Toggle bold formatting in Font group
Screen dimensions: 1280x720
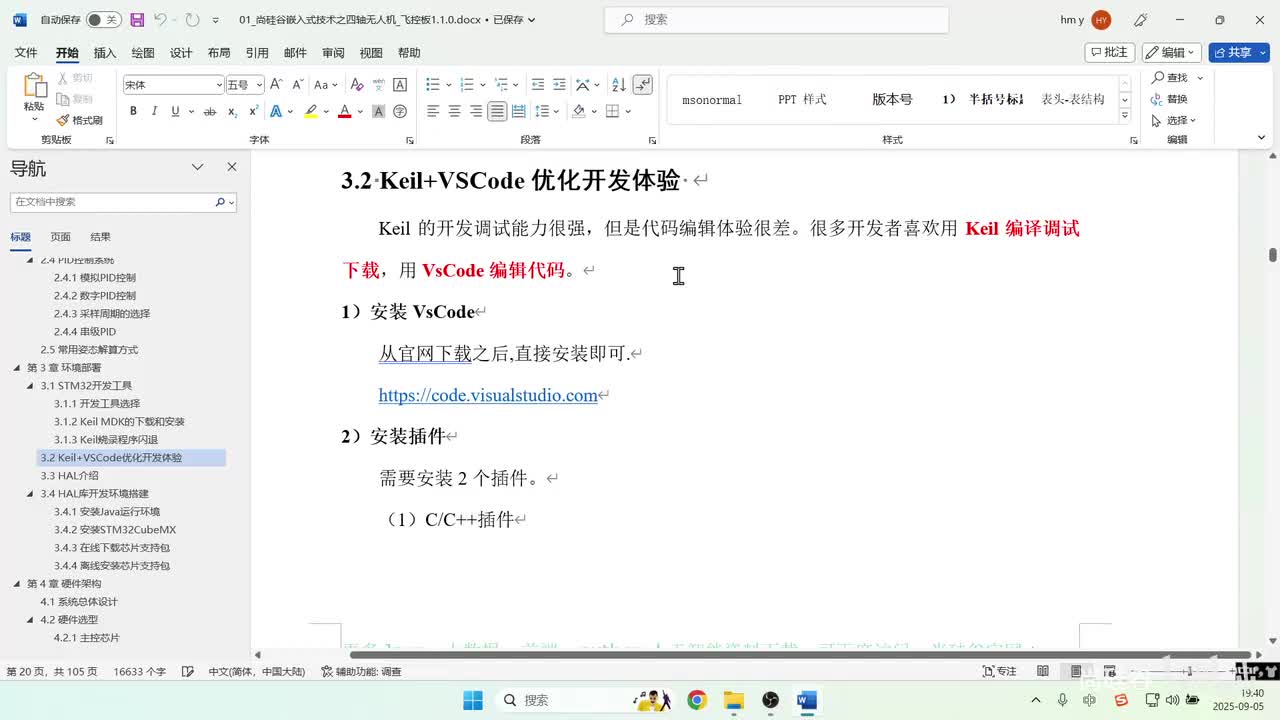click(133, 111)
